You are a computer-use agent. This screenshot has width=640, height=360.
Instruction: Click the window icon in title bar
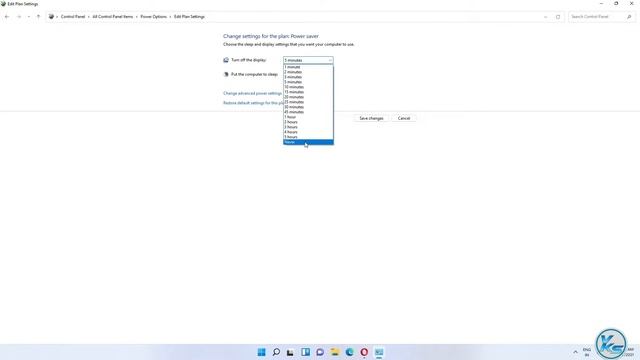pyautogui.click(x=3, y=4)
